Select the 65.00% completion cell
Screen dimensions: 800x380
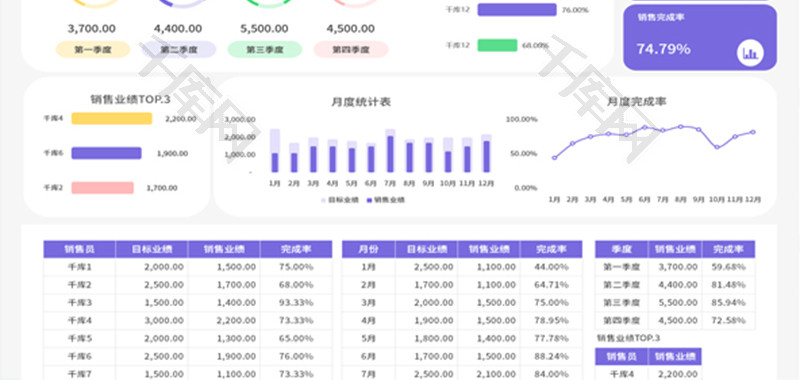(x=296, y=338)
